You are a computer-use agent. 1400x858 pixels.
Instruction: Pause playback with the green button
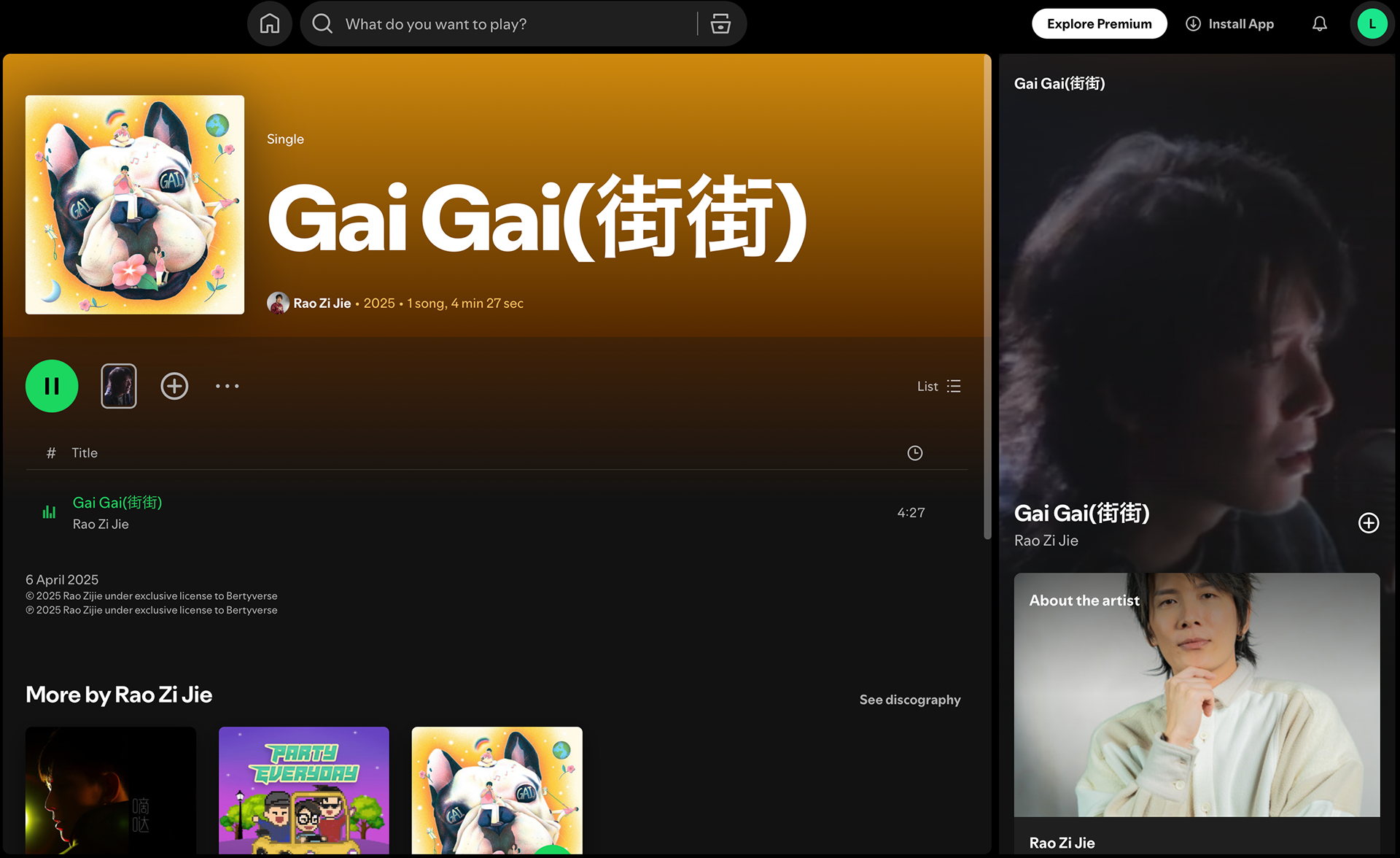[x=52, y=386]
